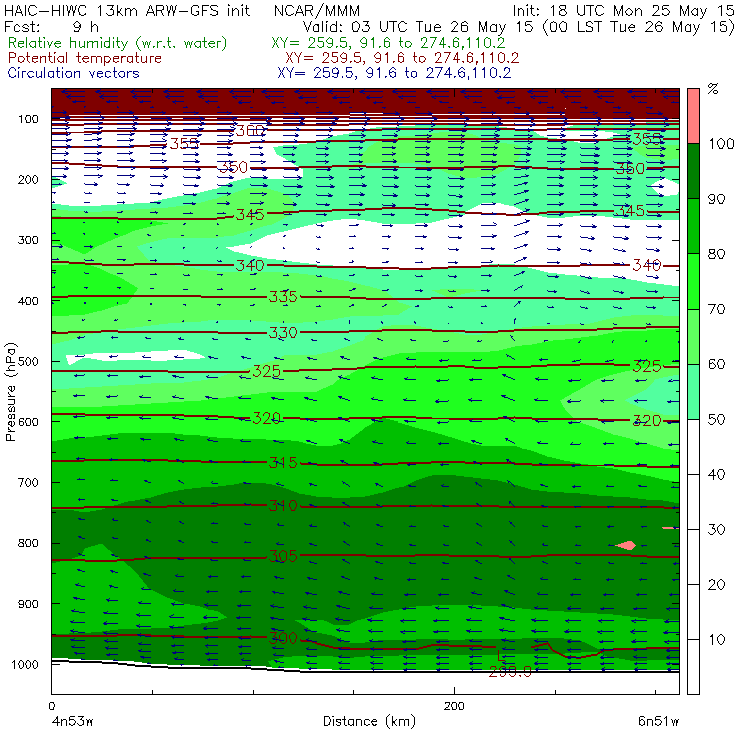
Task: Click the '300' potential temperature contour label
Action: coord(283,639)
